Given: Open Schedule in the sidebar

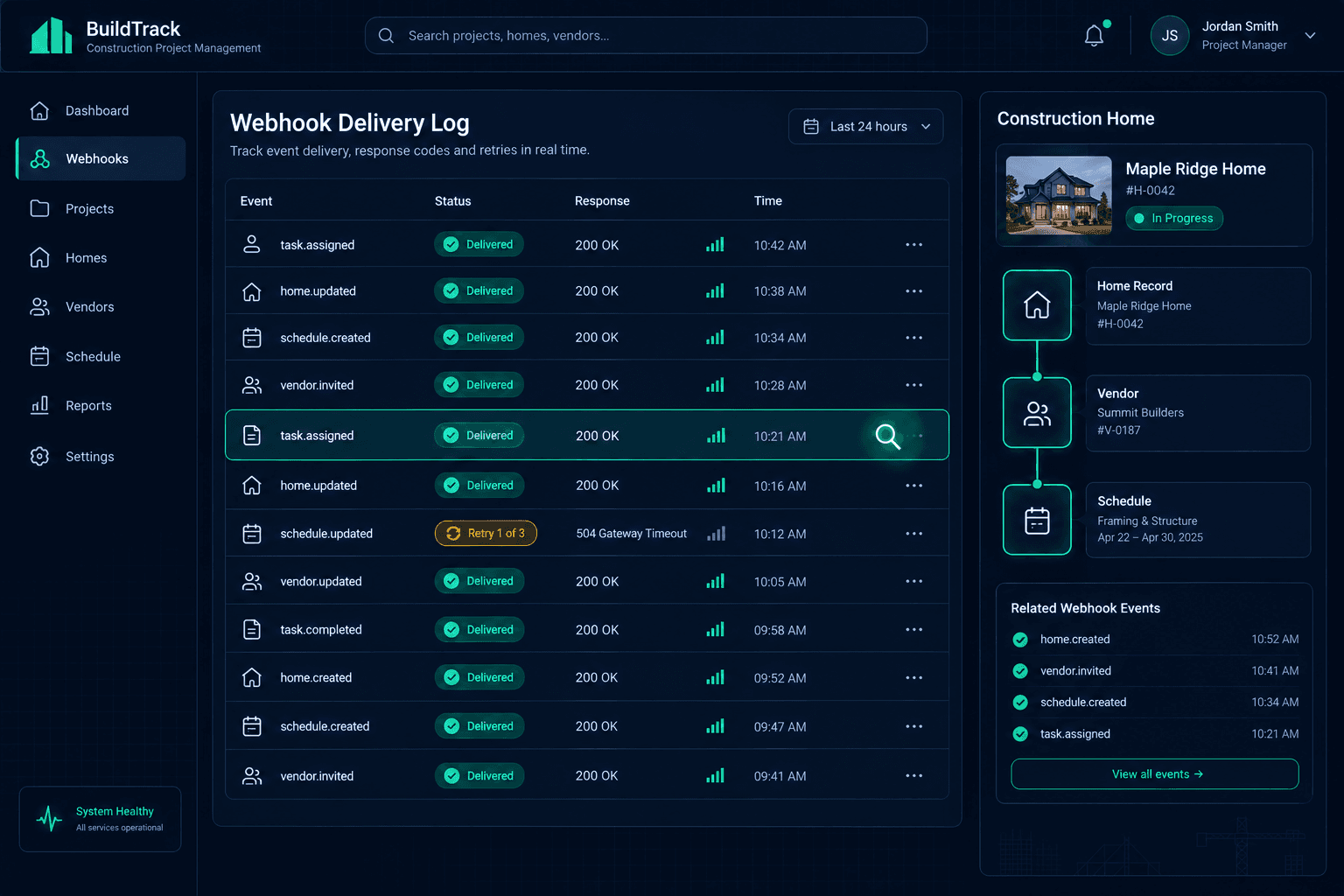Looking at the screenshot, I should (x=101, y=356).
